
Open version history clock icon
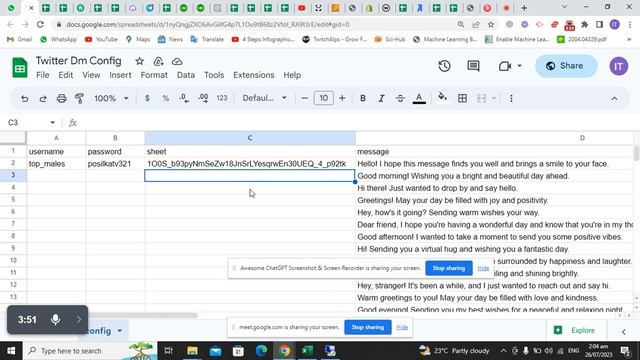[x=444, y=66]
